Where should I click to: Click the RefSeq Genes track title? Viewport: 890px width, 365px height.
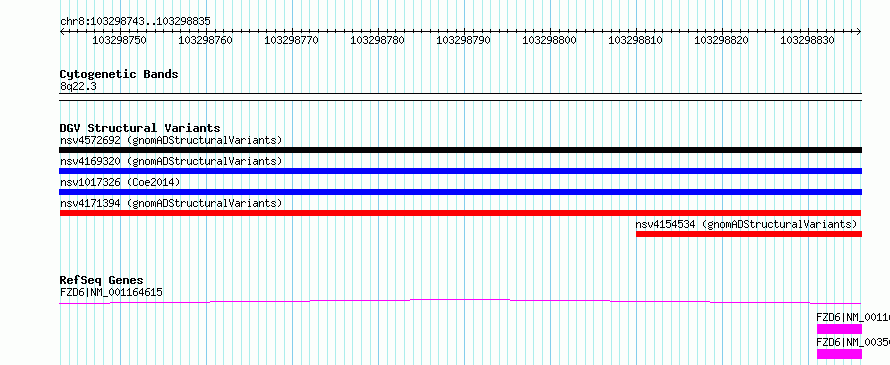tap(102, 280)
